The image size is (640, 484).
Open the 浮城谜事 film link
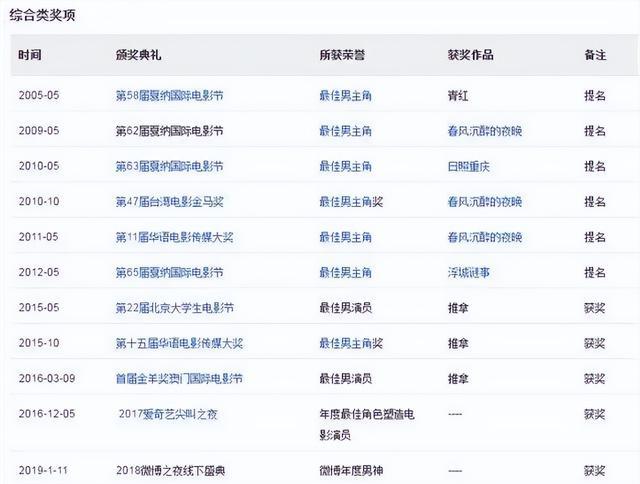(468, 272)
